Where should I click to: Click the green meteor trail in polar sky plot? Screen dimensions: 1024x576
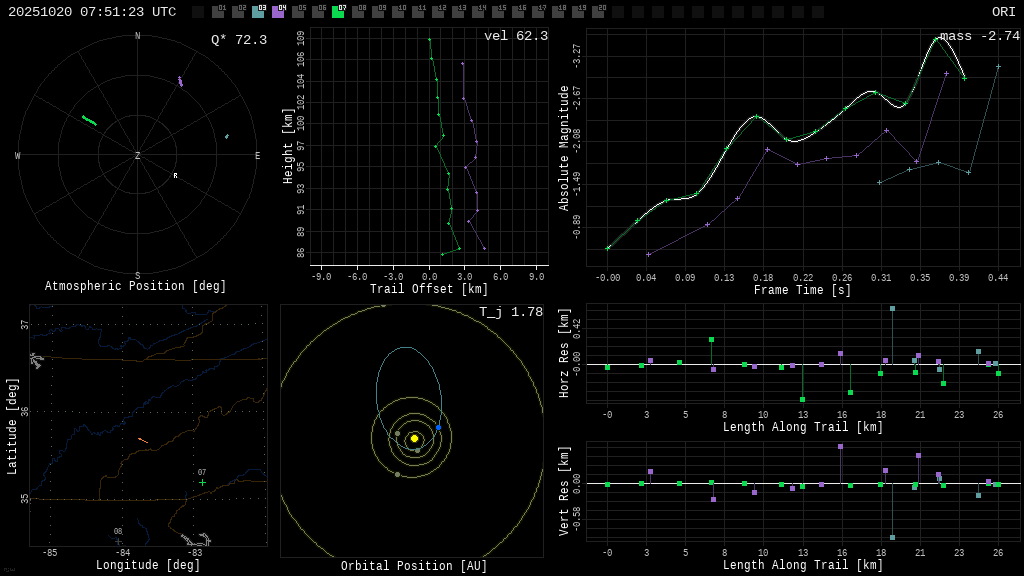pyautogui.click(x=89, y=120)
